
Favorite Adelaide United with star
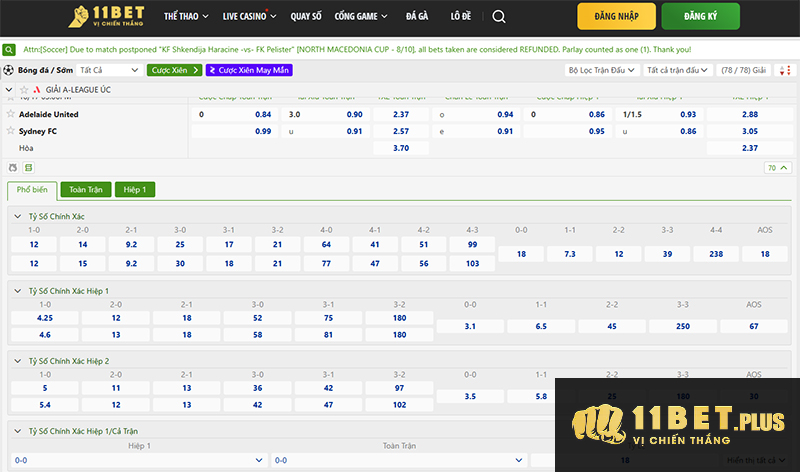(10, 115)
